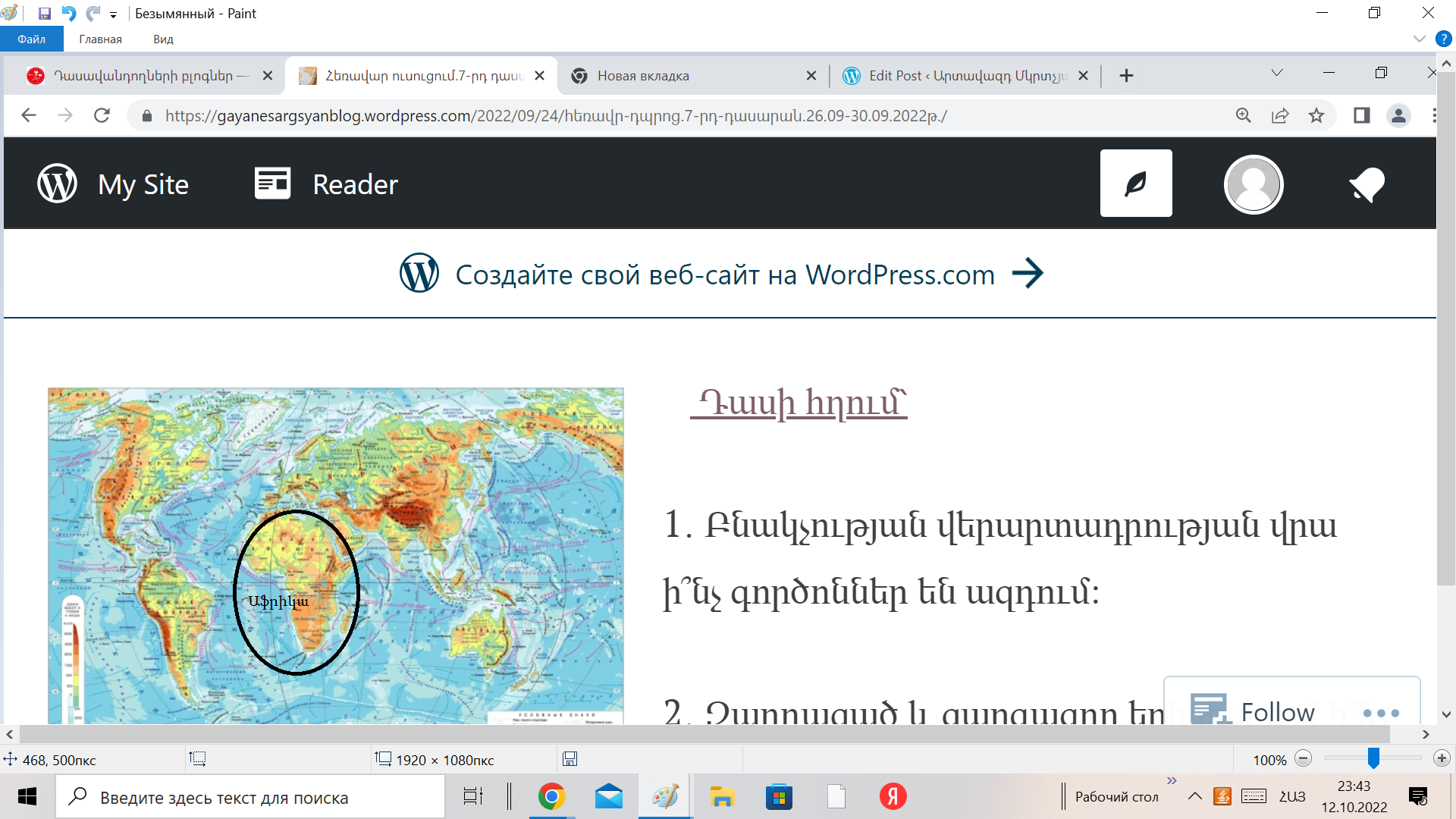Click the user avatar profile icon

pos(1253,184)
